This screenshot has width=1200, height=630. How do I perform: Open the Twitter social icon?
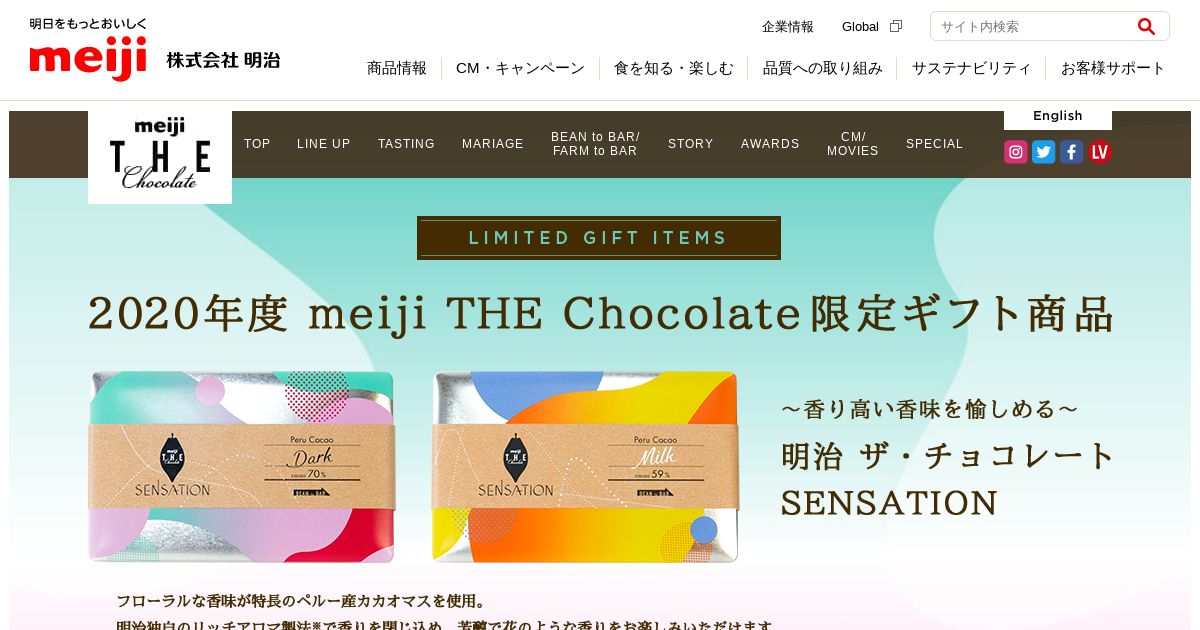[x=1044, y=152]
